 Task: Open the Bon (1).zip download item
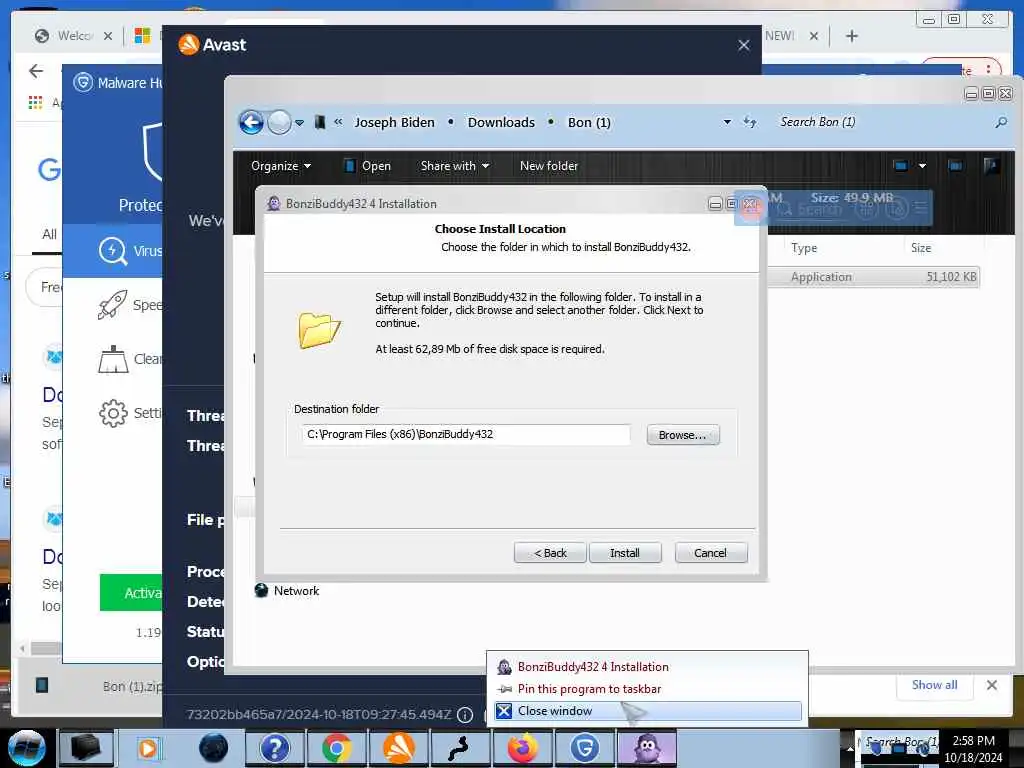click(x=98, y=686)
